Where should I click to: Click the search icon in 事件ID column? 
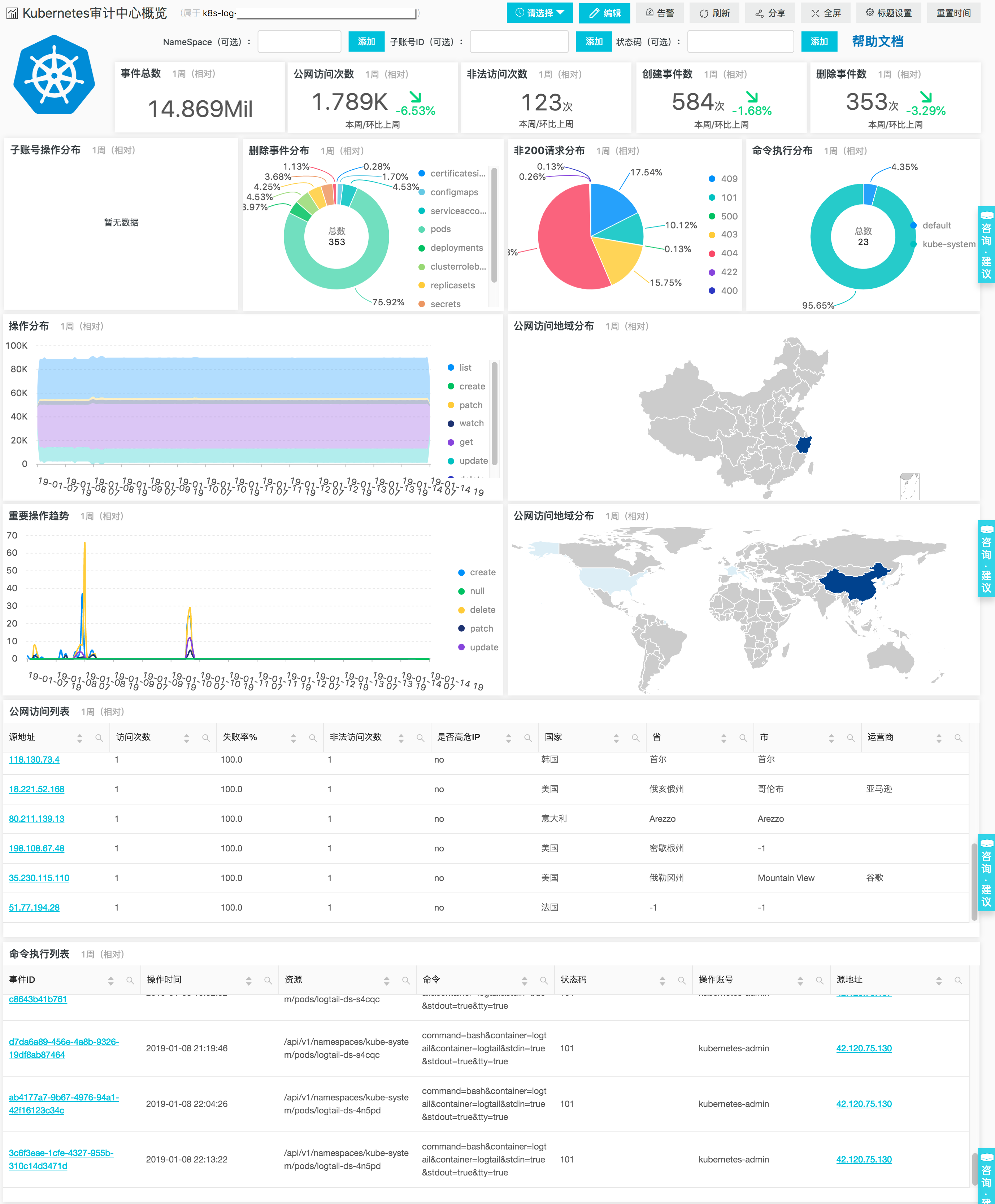[130, 981]
